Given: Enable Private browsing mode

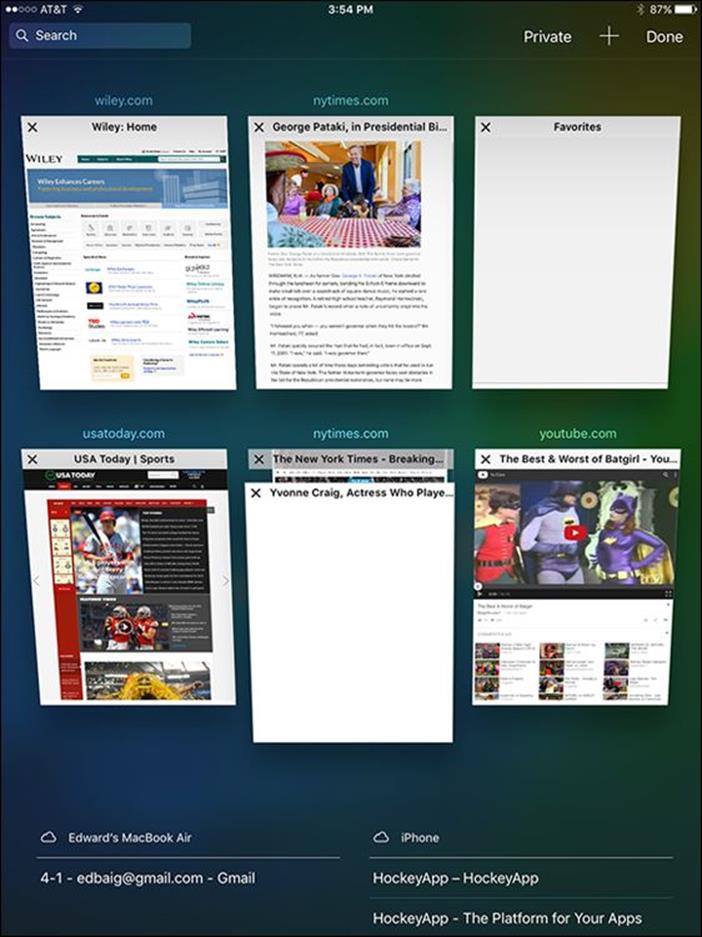Looking at the screenshot, I should [x=547, y=36].
